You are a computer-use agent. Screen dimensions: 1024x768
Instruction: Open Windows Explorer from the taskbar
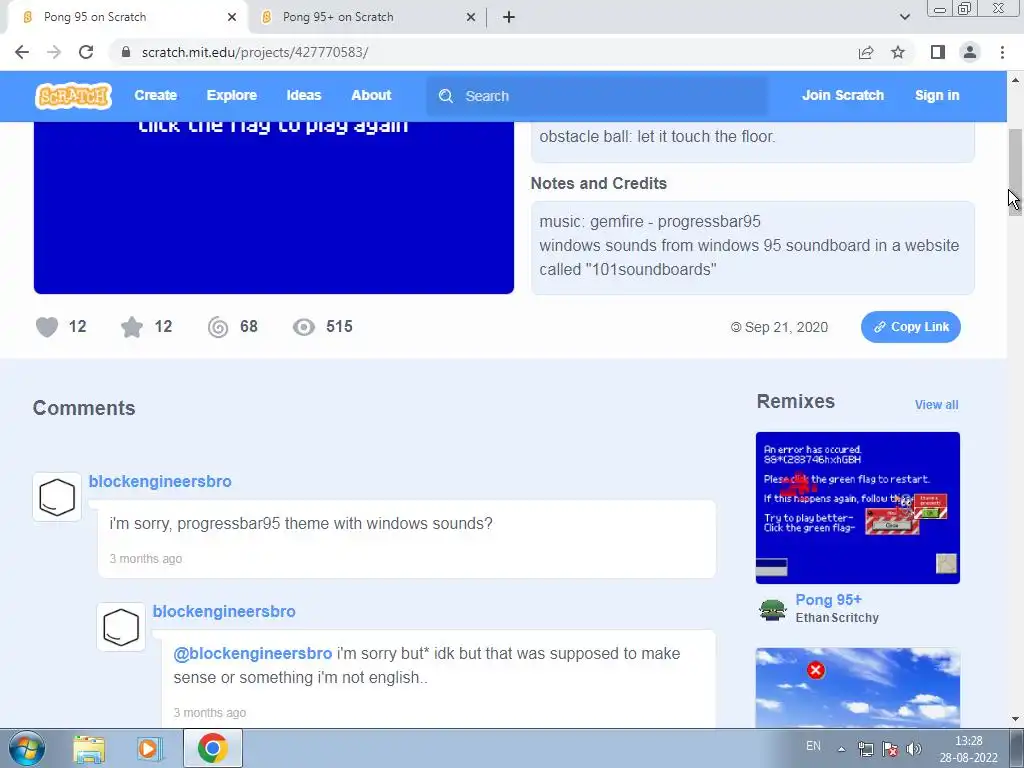pos(89,748)
